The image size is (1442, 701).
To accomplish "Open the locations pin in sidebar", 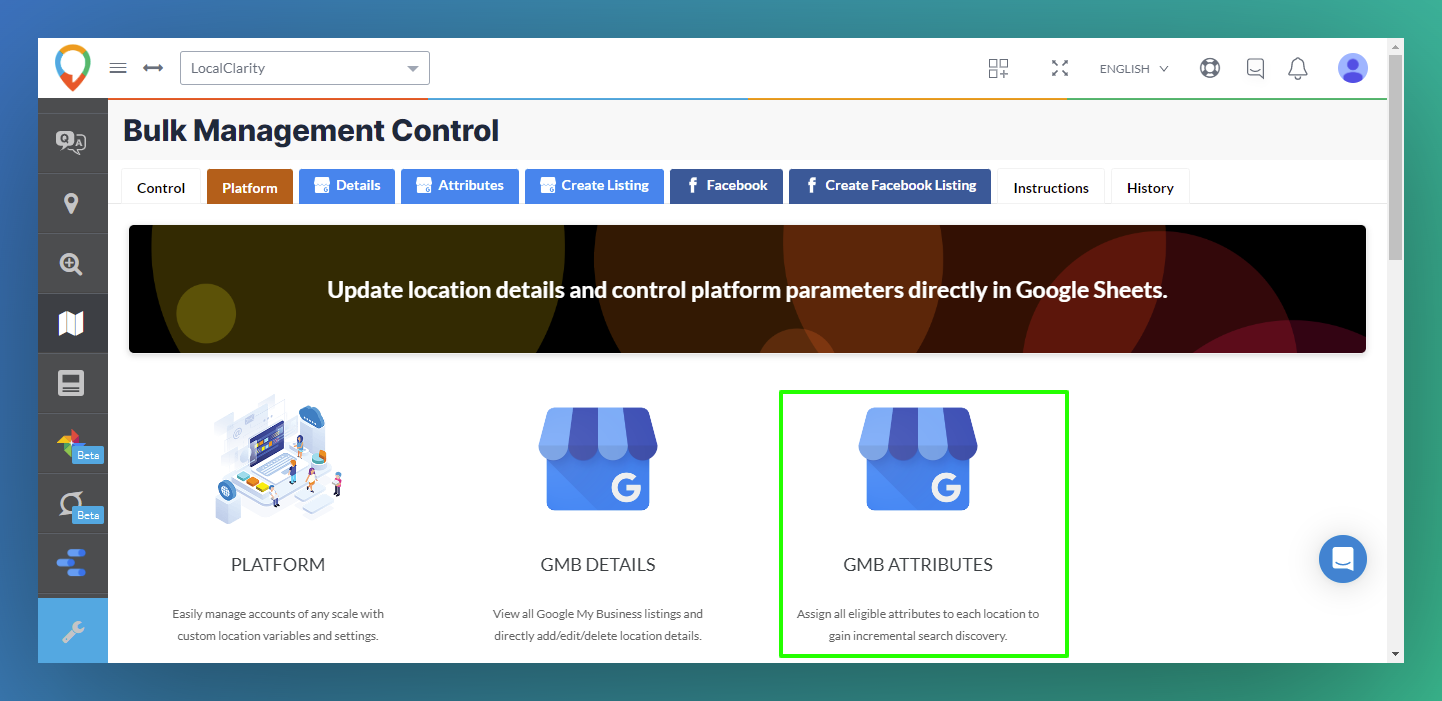I will click(71, 204).
